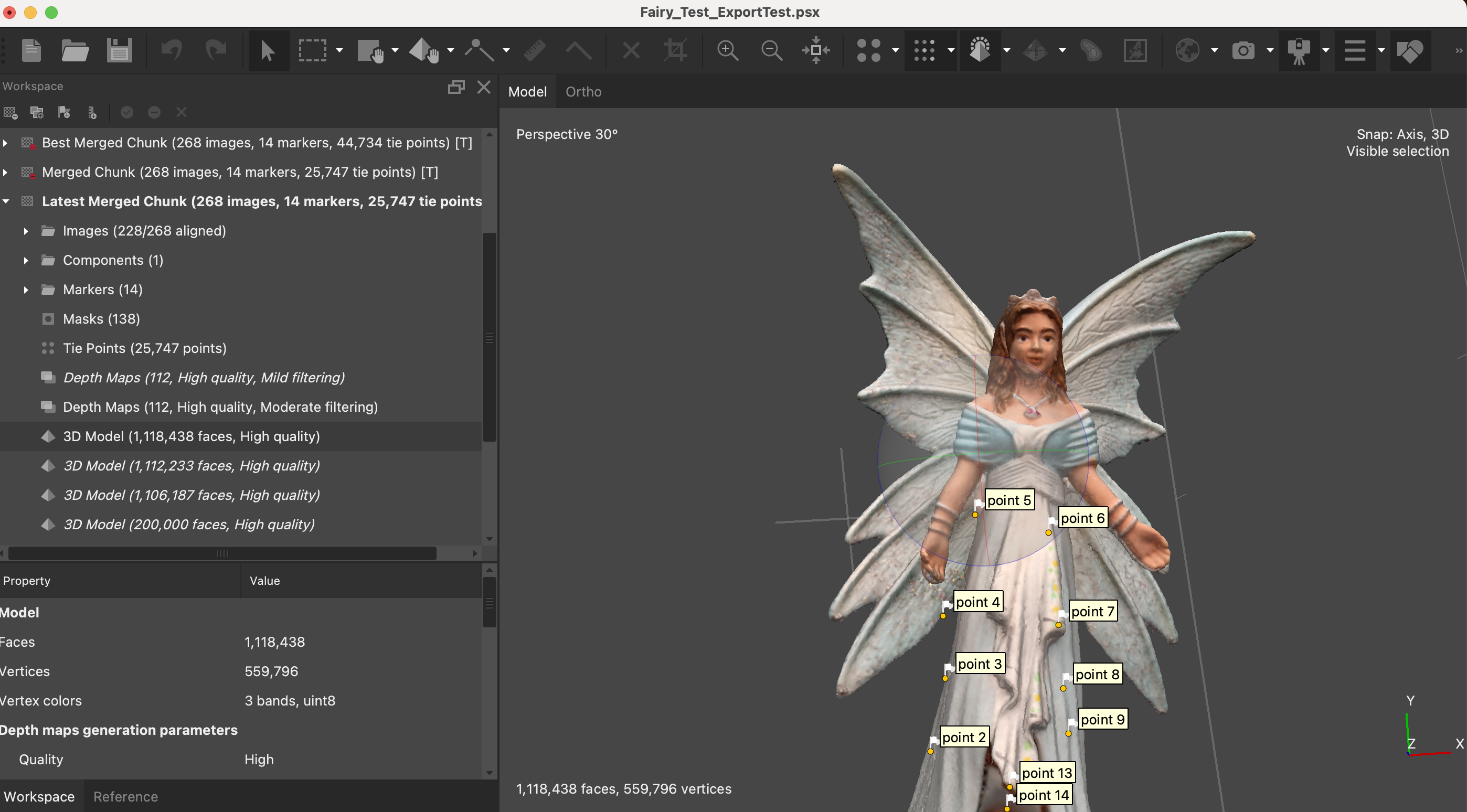Zoom out using magnifier minus icon
Image resolution: width=1467 pixels, height=812 pixels.
tap(772, 51)
